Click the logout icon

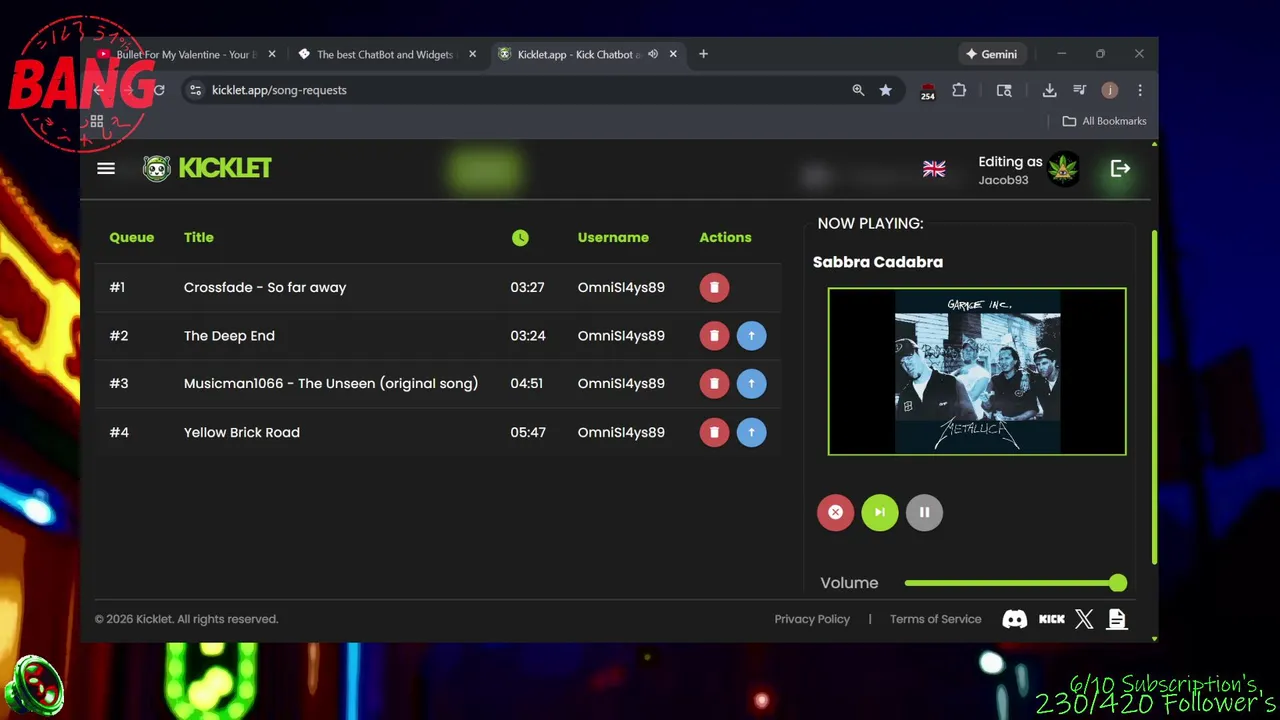pos(1120,169)
